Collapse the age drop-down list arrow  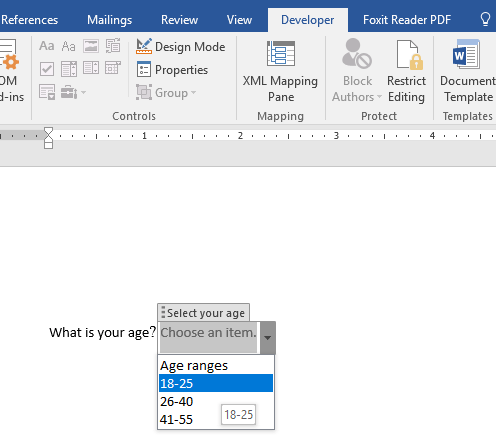[x=267, y=338]
